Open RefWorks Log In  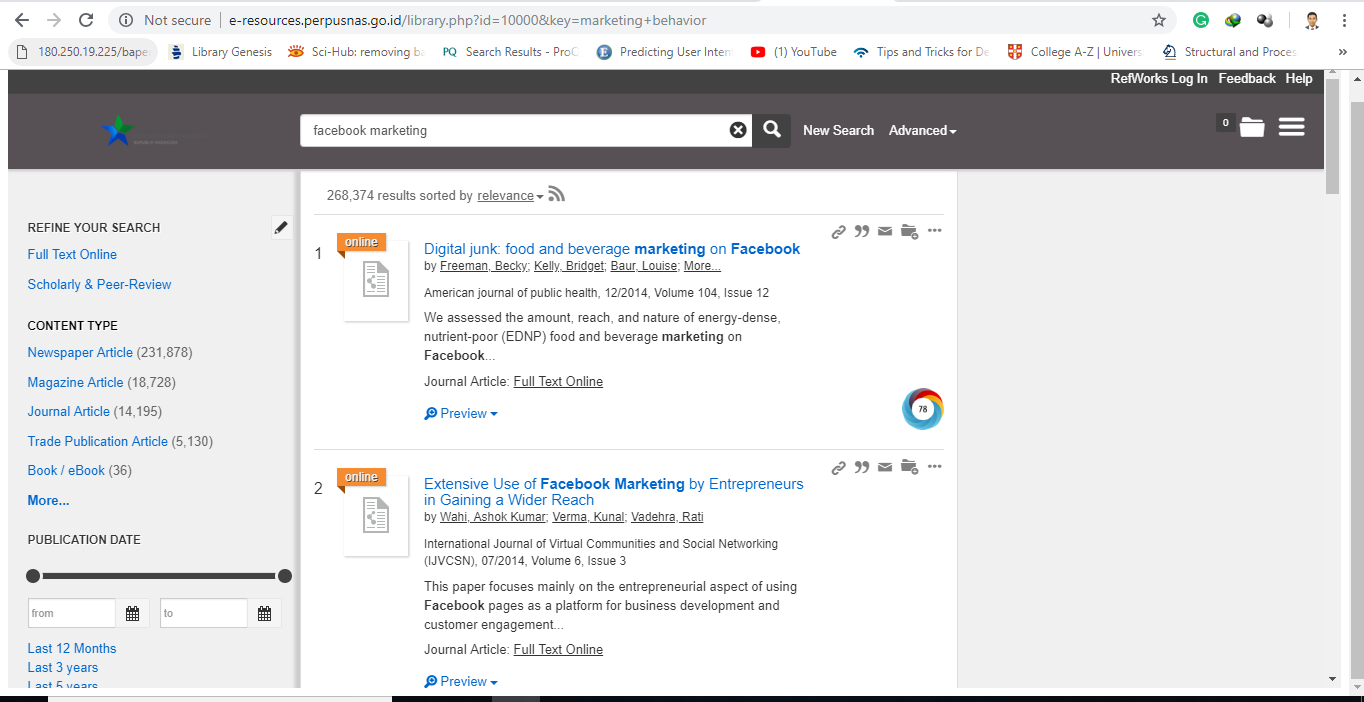tap(1159, 78)
